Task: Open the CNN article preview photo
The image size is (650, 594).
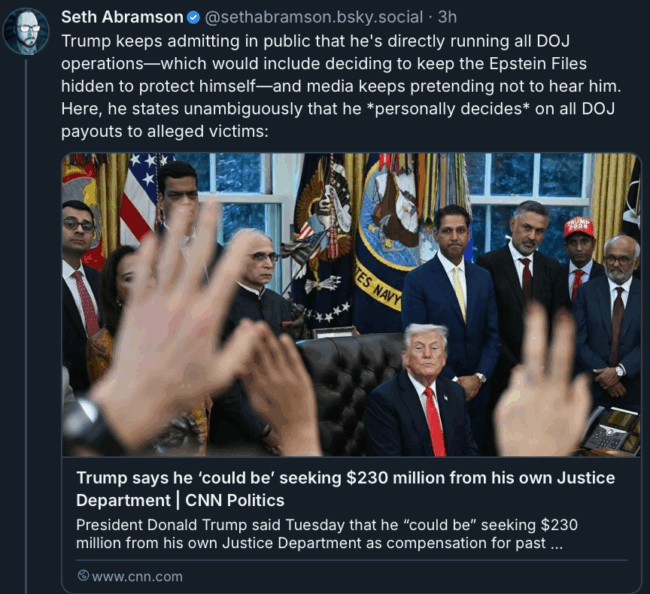Action: 351,305
